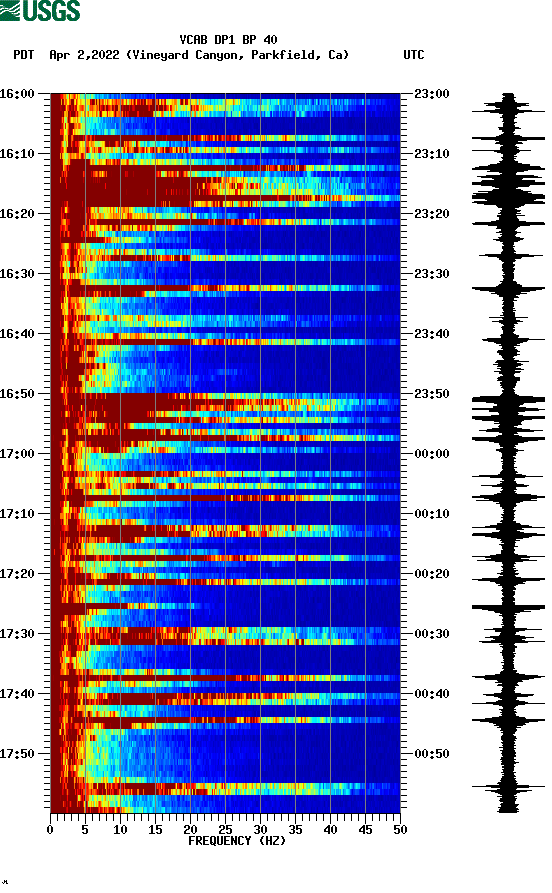552x893 pixels.
Task: Click the 00:50 UTC time label
Action: click(432, 753)
